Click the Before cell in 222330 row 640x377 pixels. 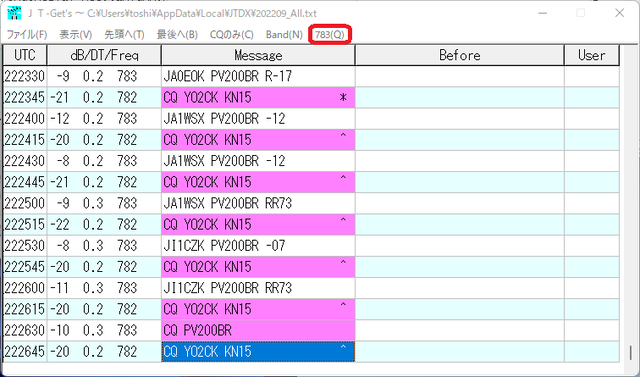460,76
